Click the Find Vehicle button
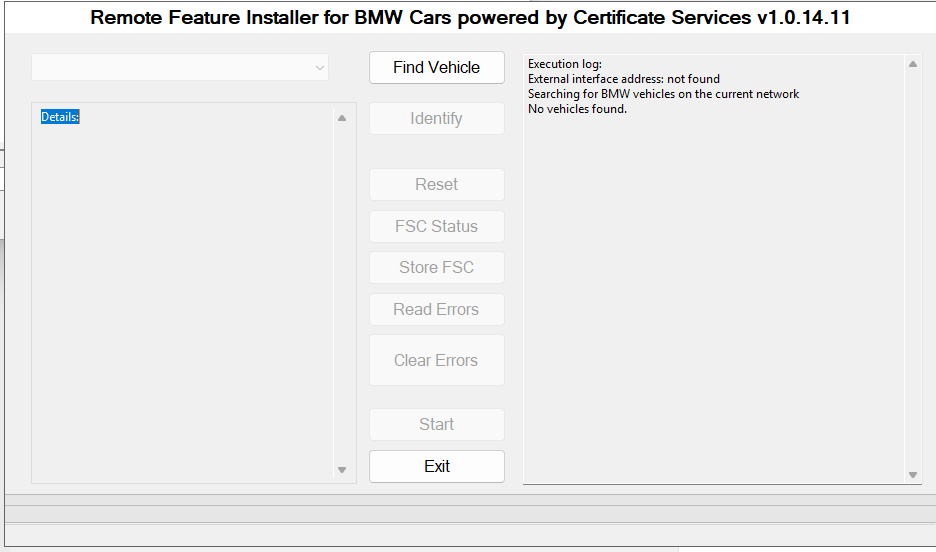 point(436,67)
